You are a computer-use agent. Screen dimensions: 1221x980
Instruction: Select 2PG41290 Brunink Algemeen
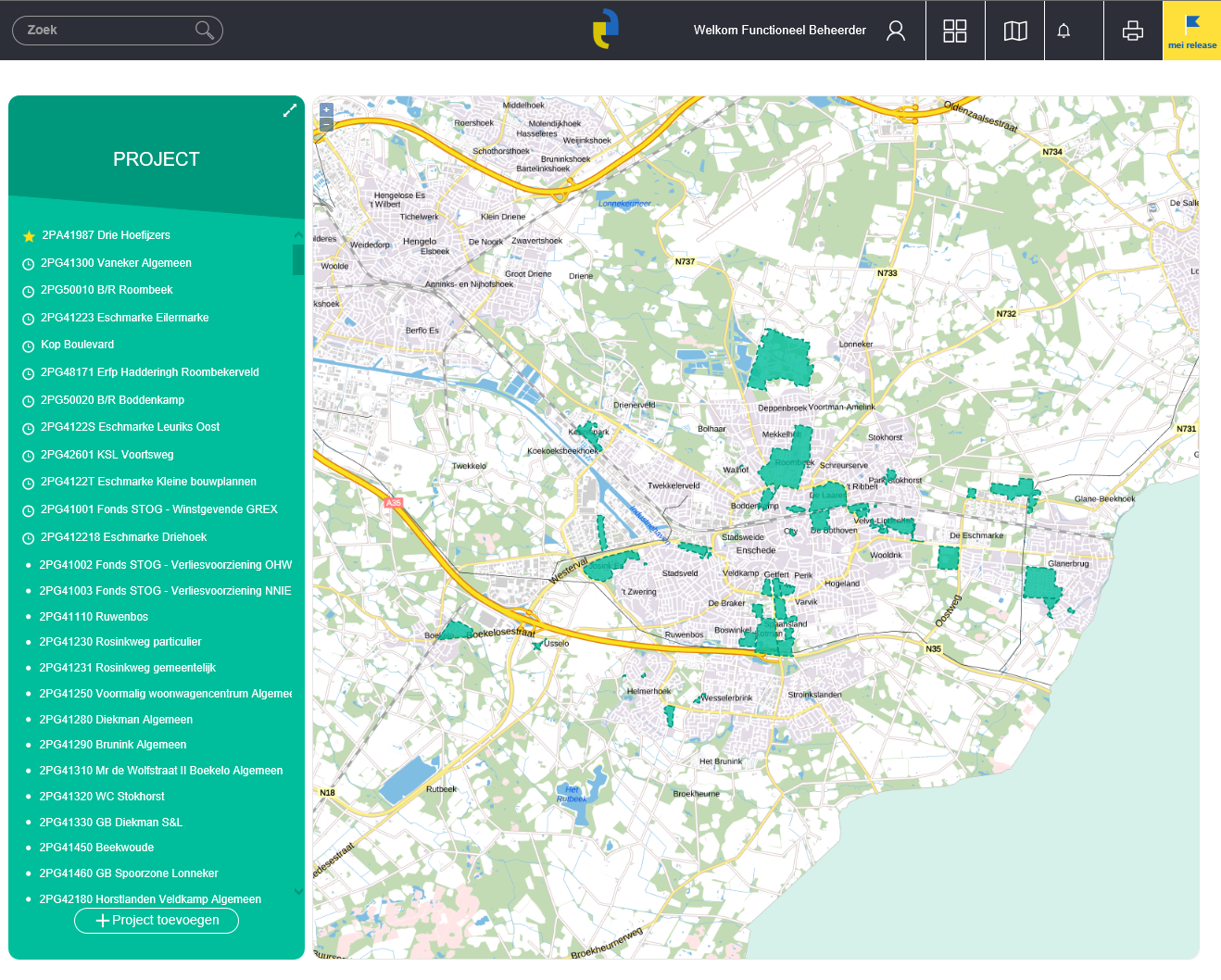[113, 745]
